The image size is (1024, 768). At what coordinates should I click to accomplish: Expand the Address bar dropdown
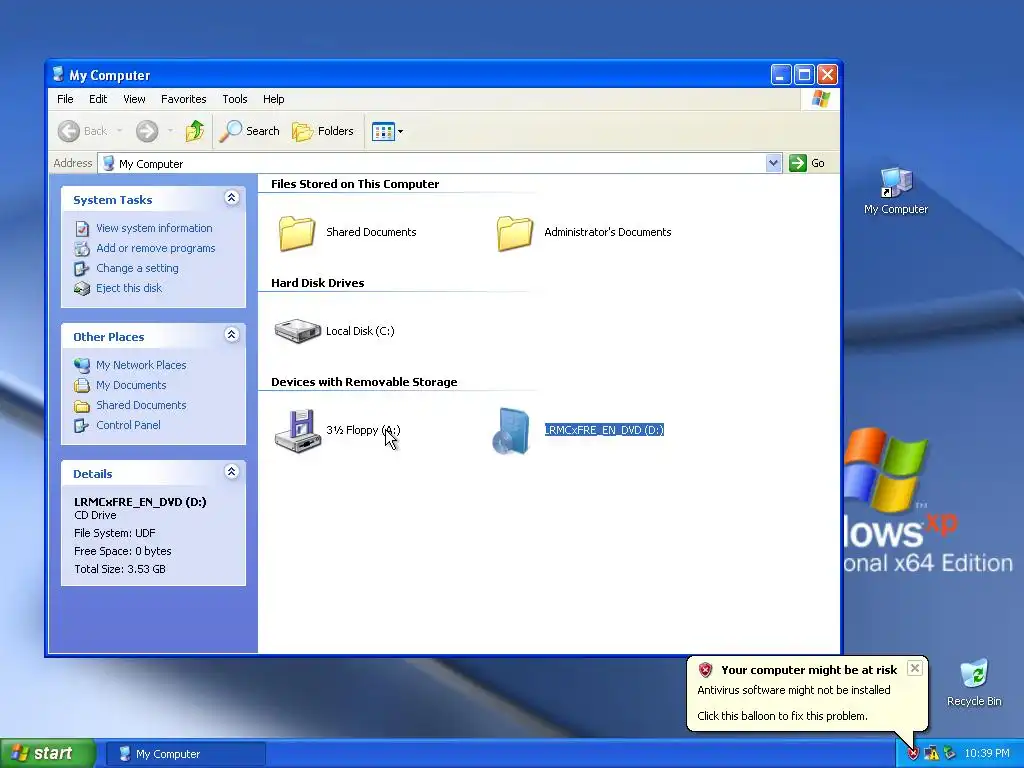click(773, 163)
